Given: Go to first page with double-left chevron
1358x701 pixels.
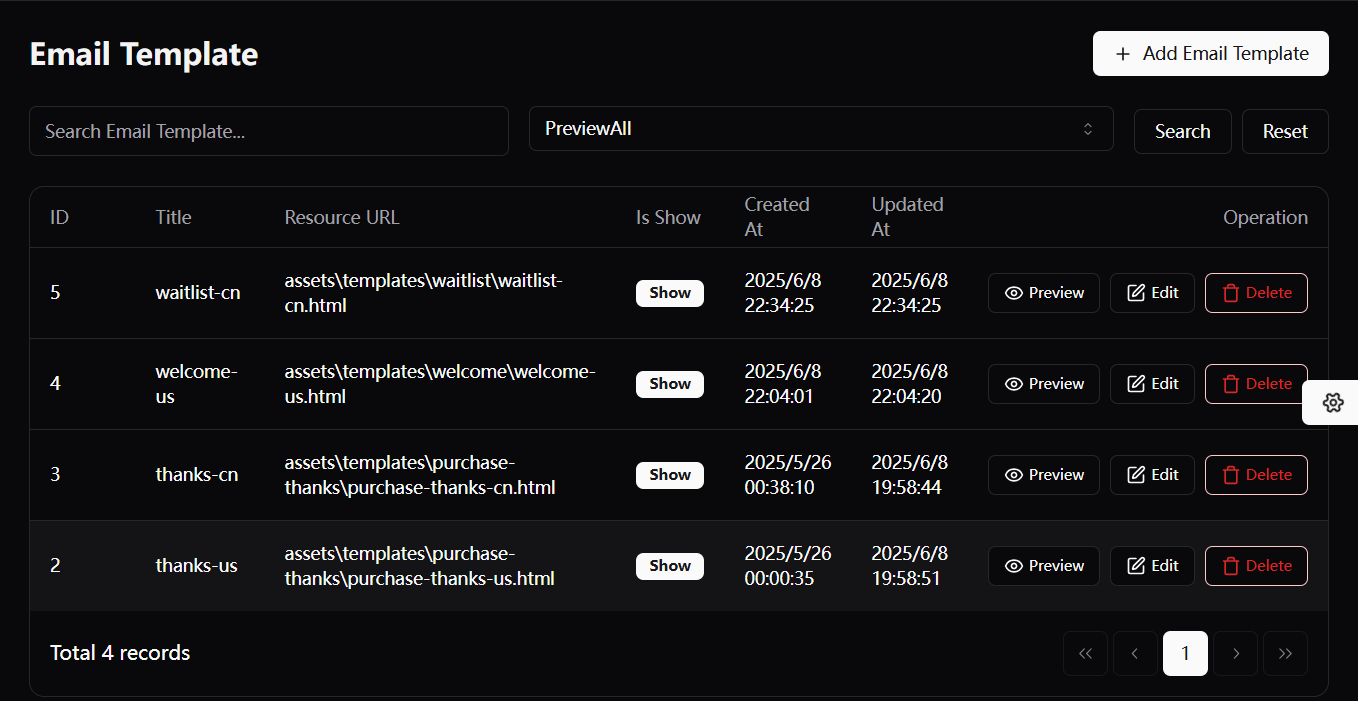Looking at the screenshot, I should click(1085, 654).
